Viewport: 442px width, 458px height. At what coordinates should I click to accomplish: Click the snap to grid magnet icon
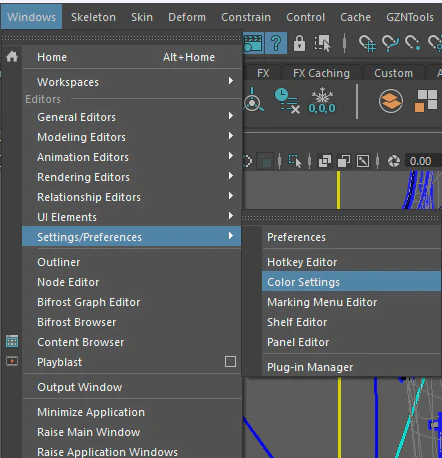tap(367, 43)
